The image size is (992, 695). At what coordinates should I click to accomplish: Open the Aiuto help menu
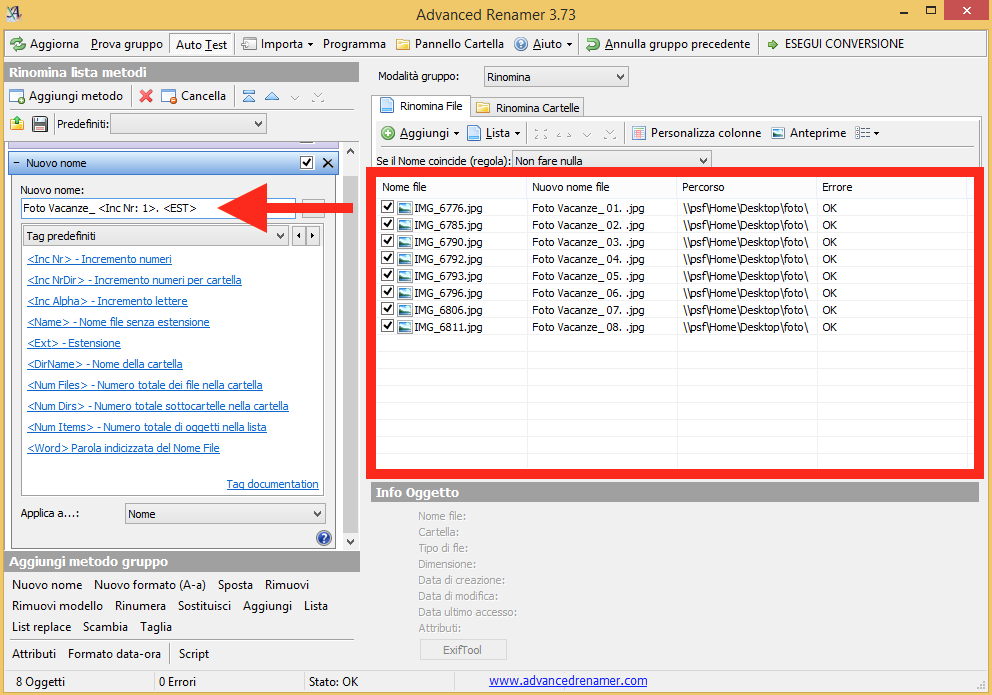[543, 44]
